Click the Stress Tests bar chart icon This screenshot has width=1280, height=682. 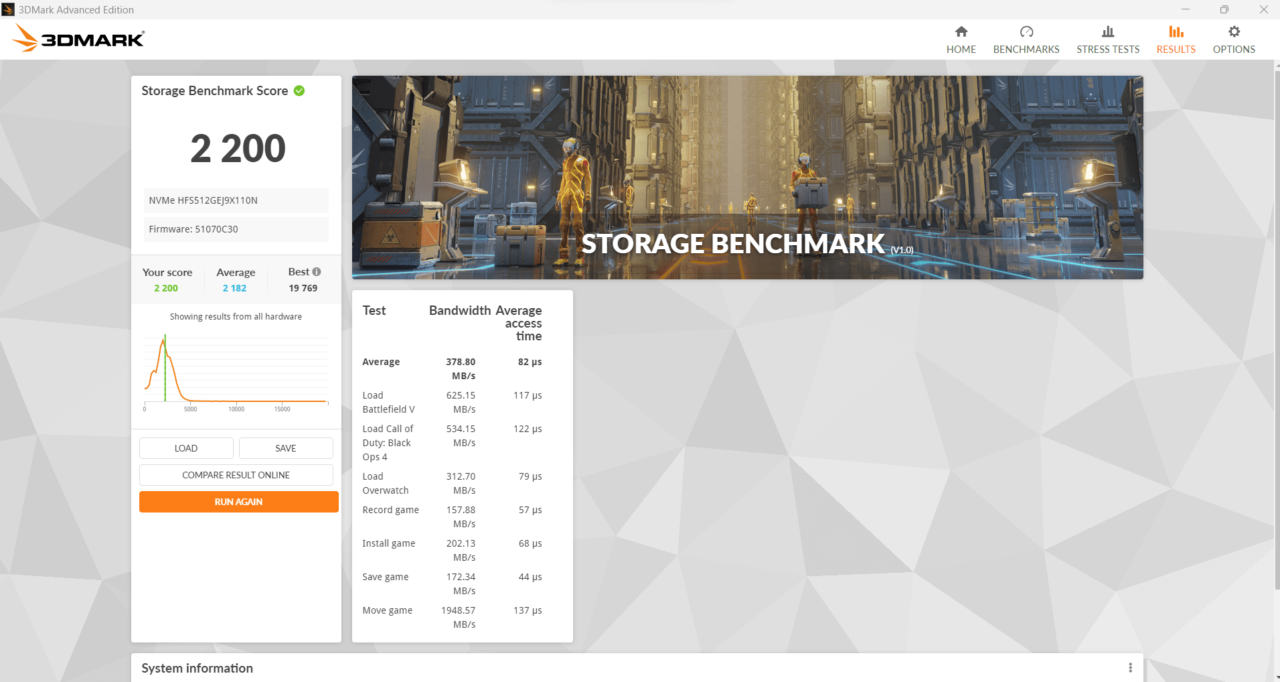tap(1107, 32)
